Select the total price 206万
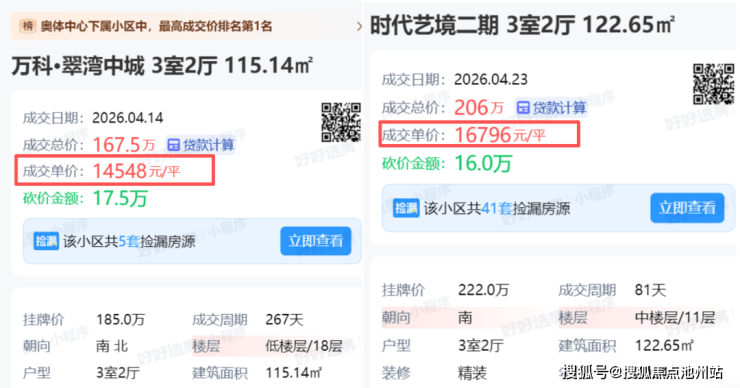This screenshot has width=740, height=388. click(479, 108)
